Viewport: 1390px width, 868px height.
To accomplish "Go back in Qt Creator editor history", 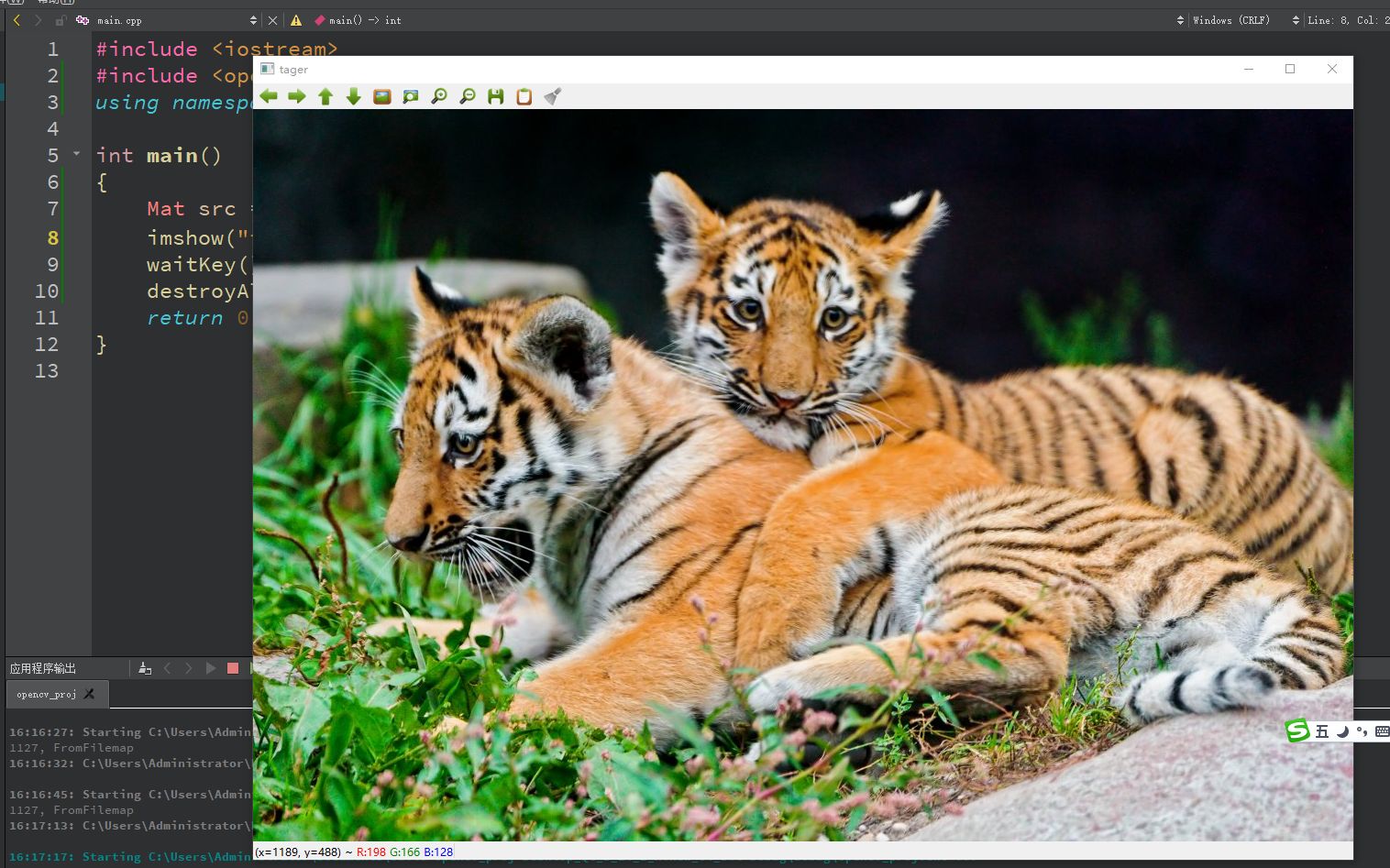I will 17,20.
